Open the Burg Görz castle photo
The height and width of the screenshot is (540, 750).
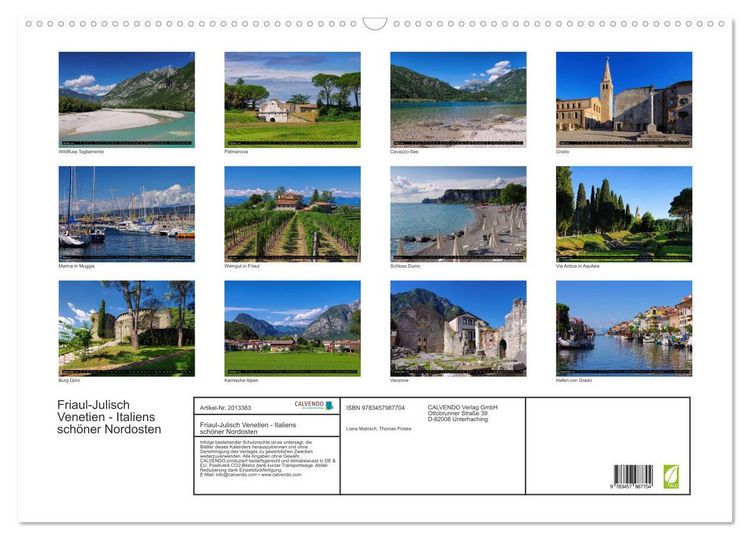point(127,328)
